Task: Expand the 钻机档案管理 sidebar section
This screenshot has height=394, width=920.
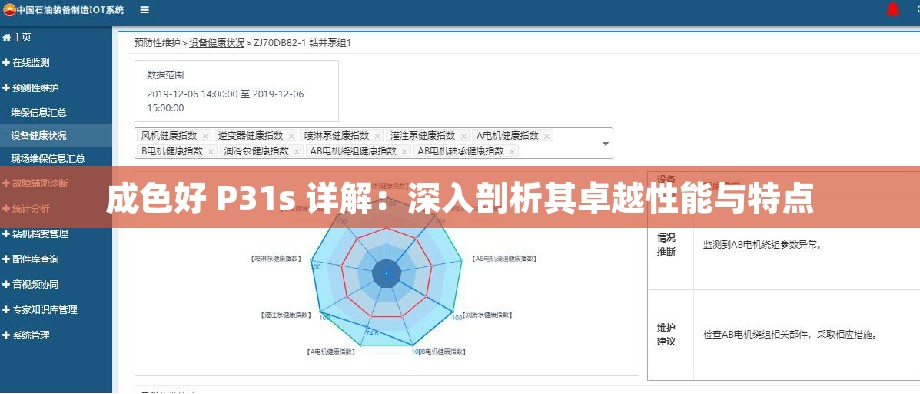Action: (36, 234)
